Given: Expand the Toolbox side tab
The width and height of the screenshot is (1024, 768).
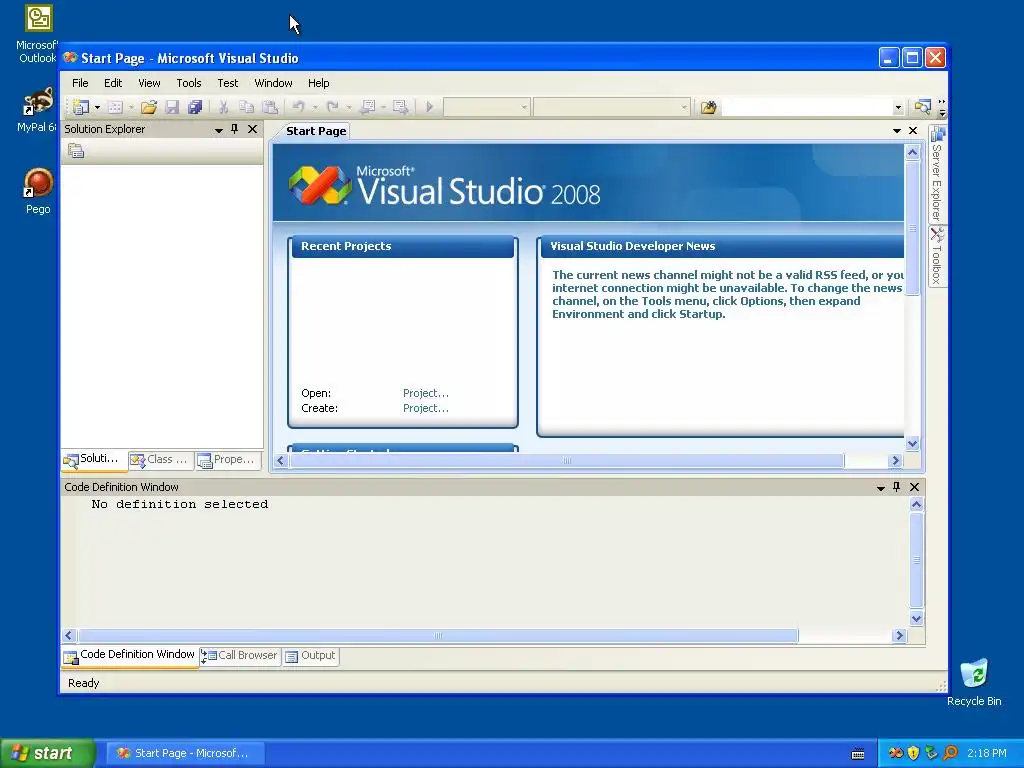Looking at the screenshot, I should [x=937, y=256].
